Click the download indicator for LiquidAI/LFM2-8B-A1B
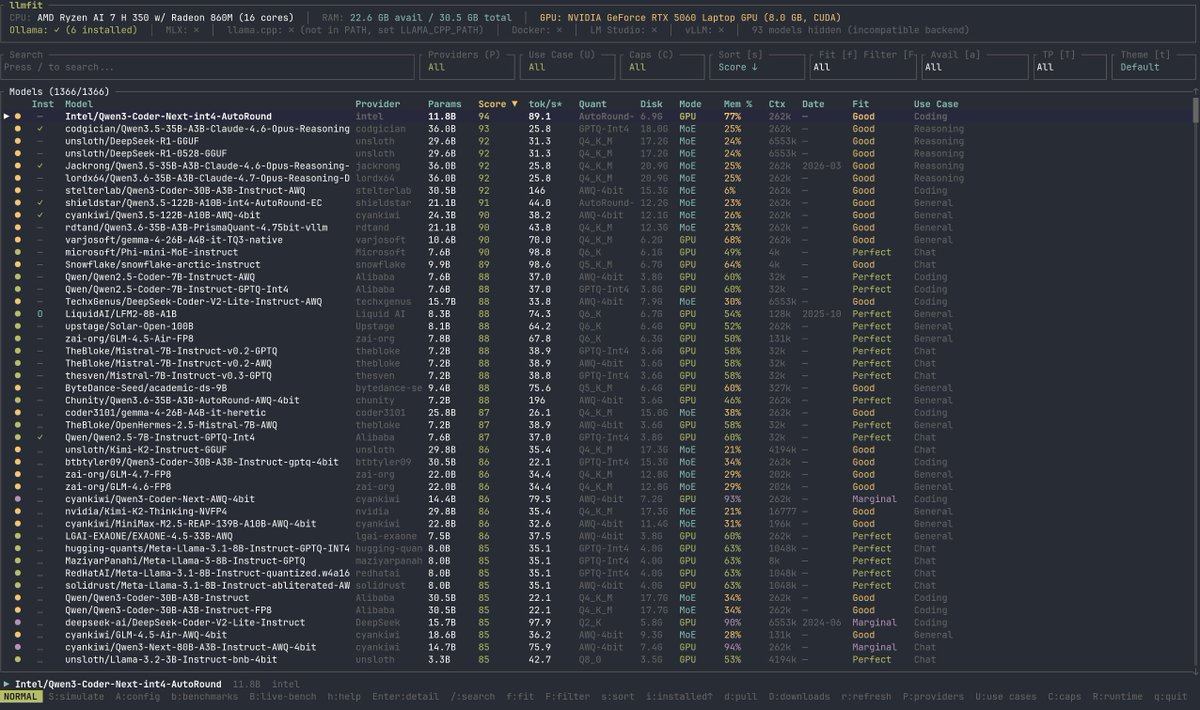The width and height of the screenshot is (1200, 710). coord(40,314)
